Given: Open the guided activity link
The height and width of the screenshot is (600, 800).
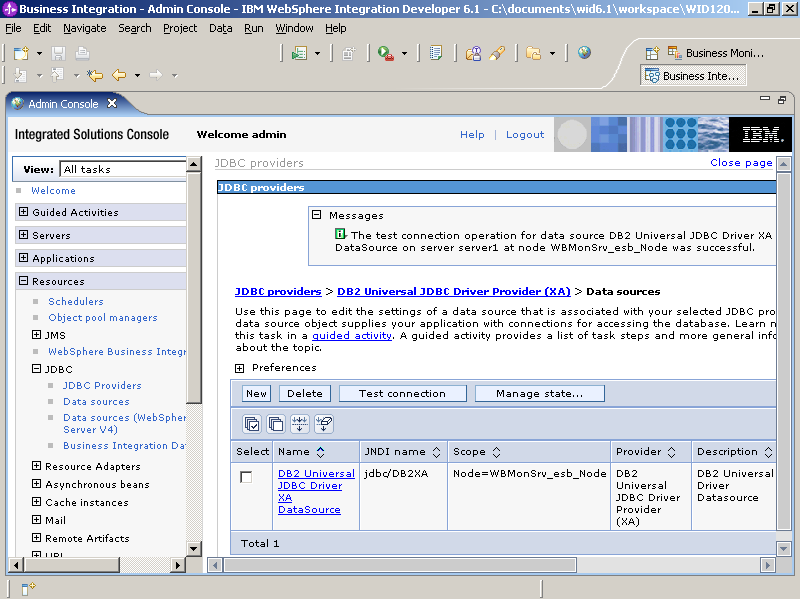Looking at the screenshot, I should point(352,335).
